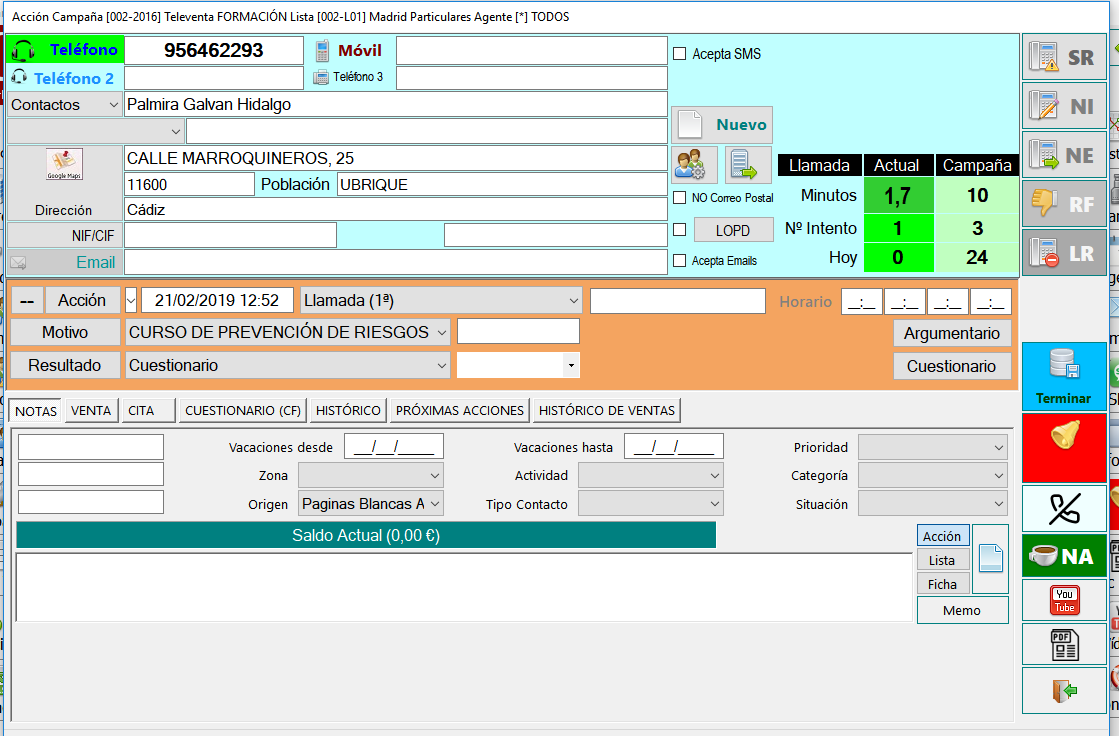
Task: Click the SR call result icon button
Action: (x=1063, y=56)
